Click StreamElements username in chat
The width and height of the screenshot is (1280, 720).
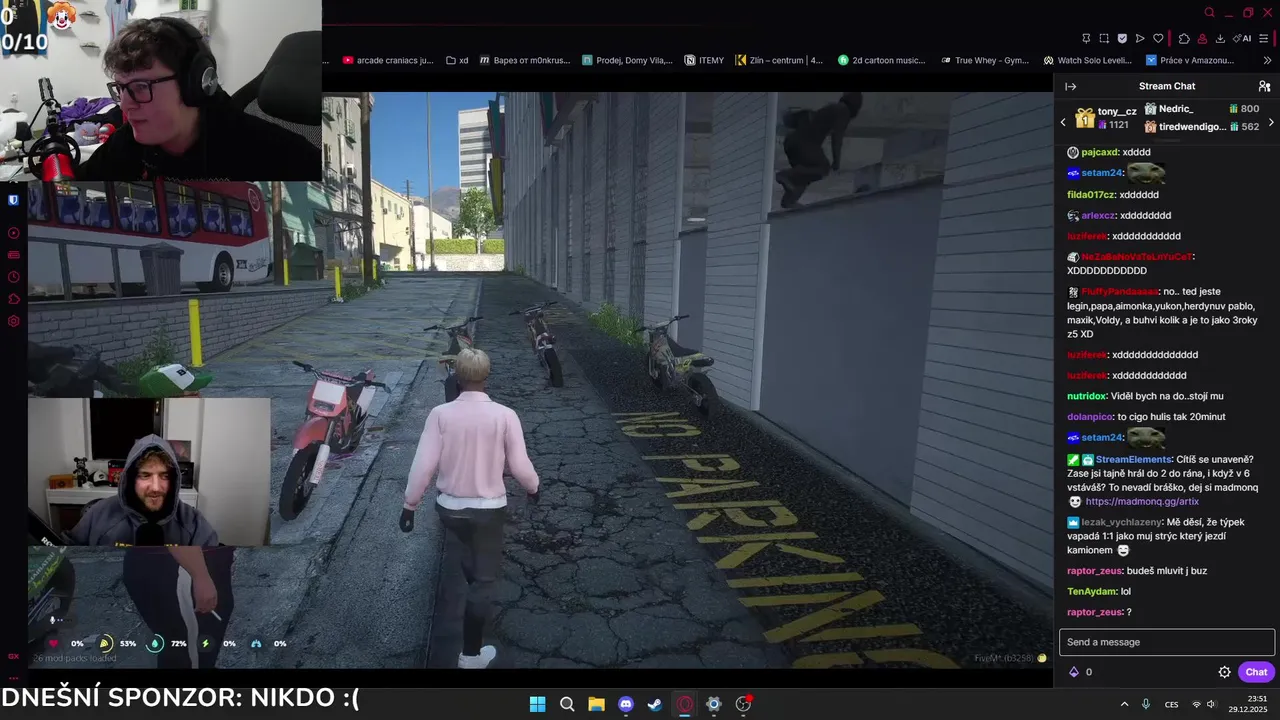1133,460
